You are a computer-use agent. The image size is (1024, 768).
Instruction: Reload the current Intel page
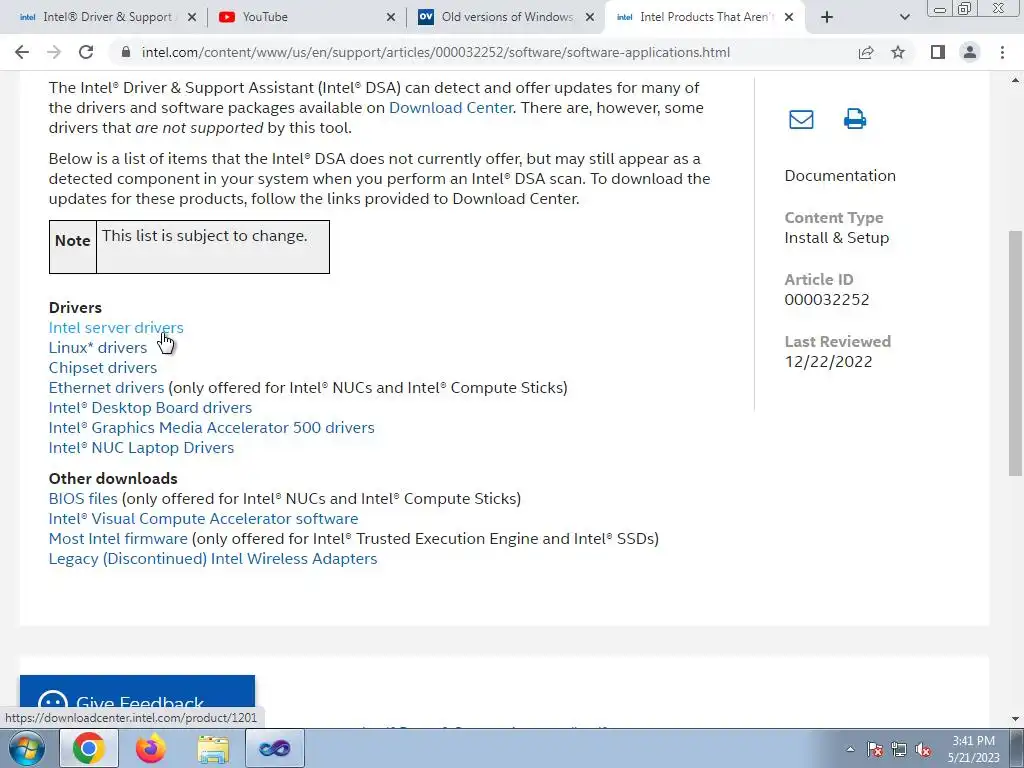point(86,52)
